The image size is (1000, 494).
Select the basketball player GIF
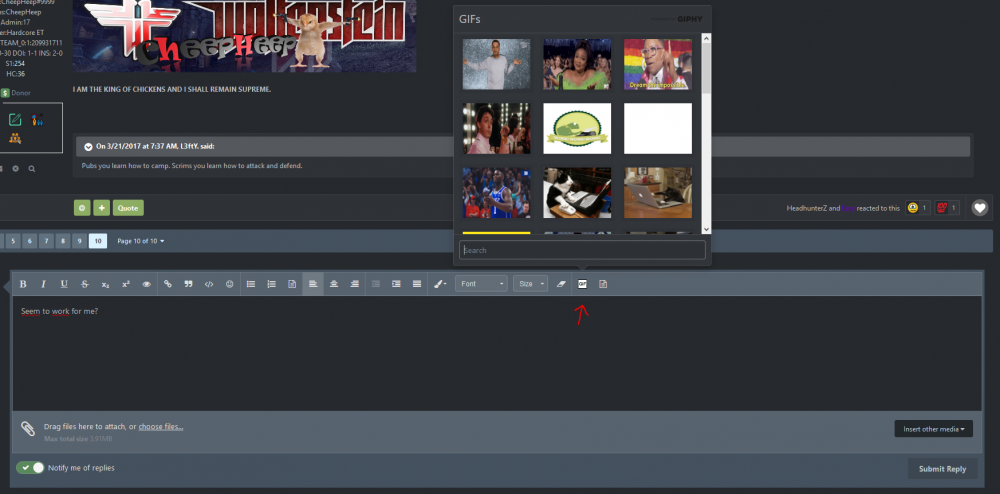(496, 193)
